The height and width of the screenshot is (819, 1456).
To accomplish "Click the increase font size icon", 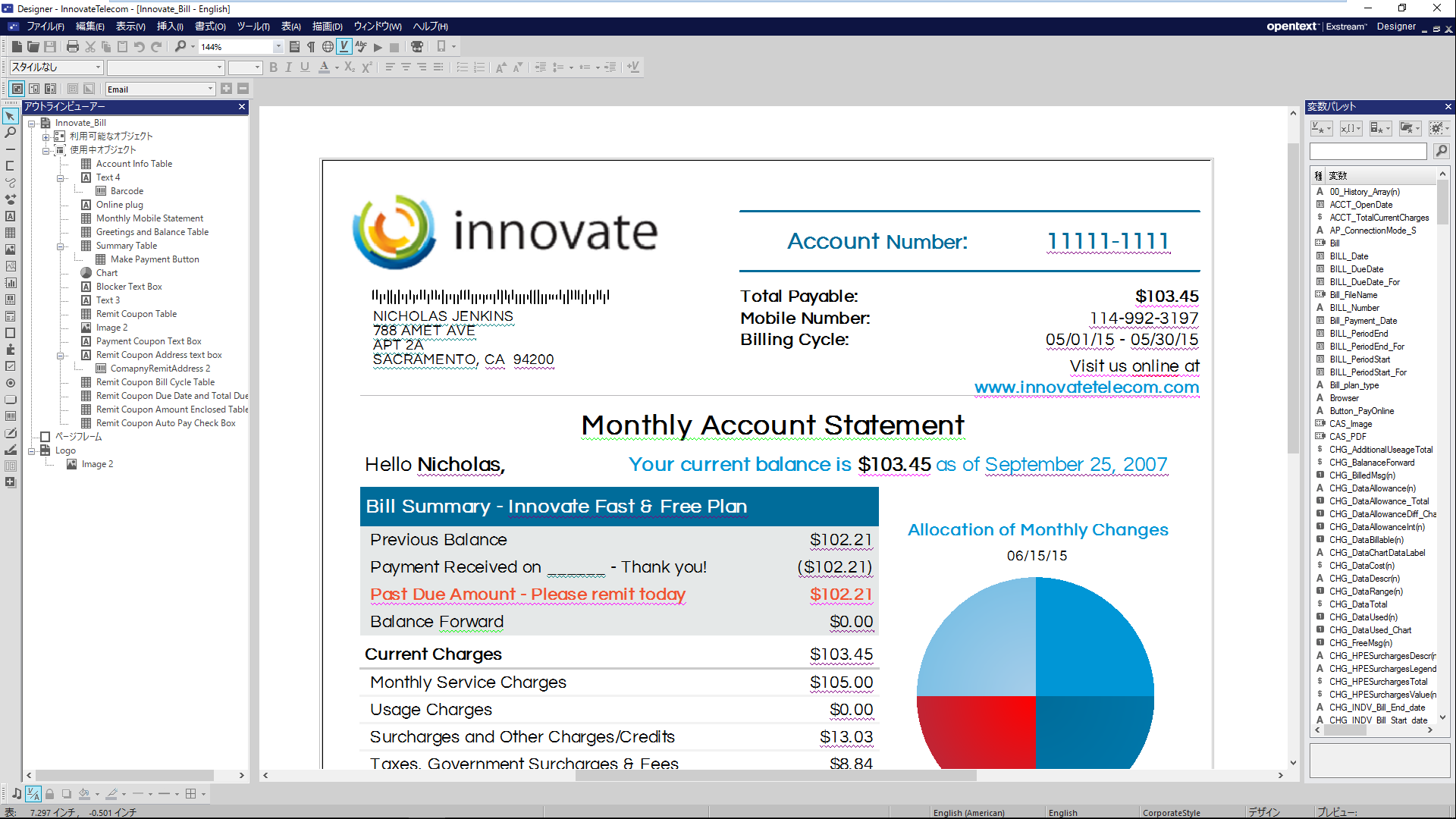I will pos(500,67).
